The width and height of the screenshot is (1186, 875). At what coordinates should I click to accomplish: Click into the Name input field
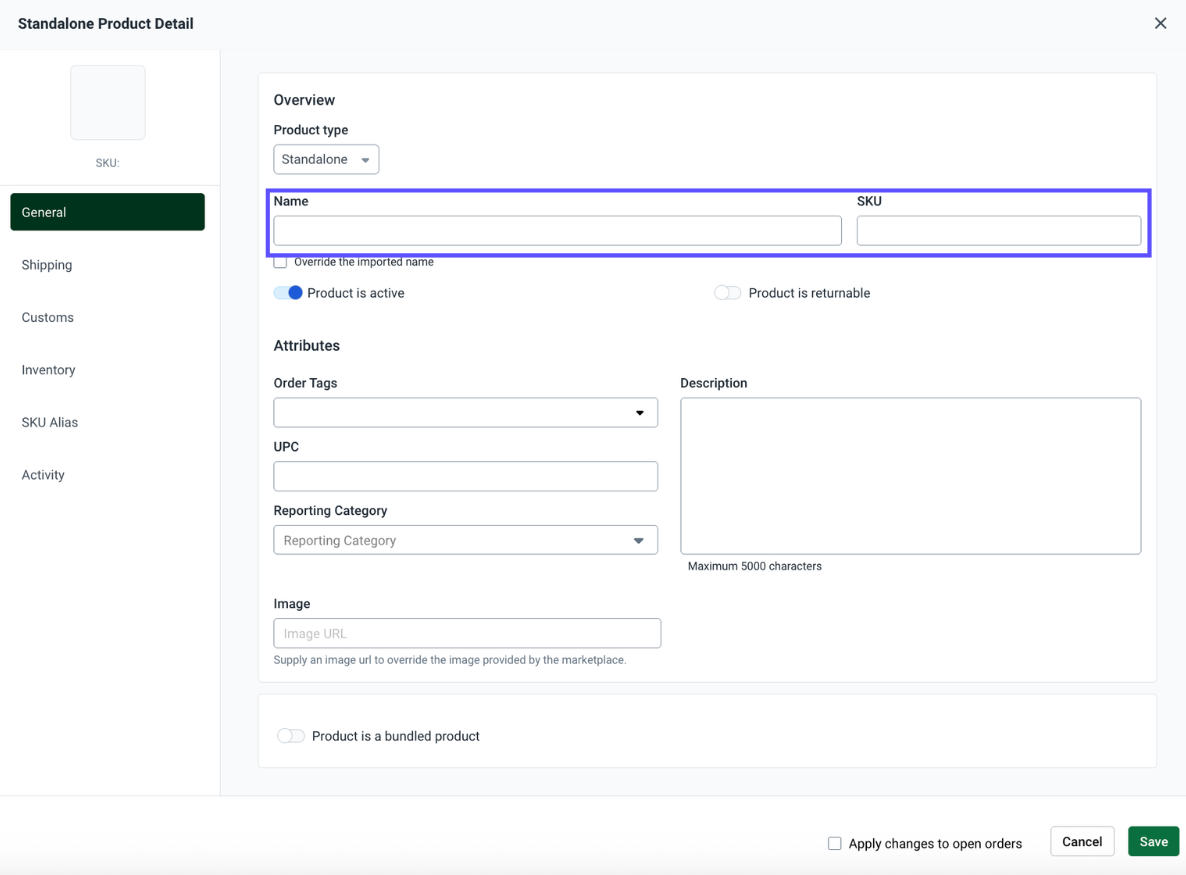click(x=557, y=231)
